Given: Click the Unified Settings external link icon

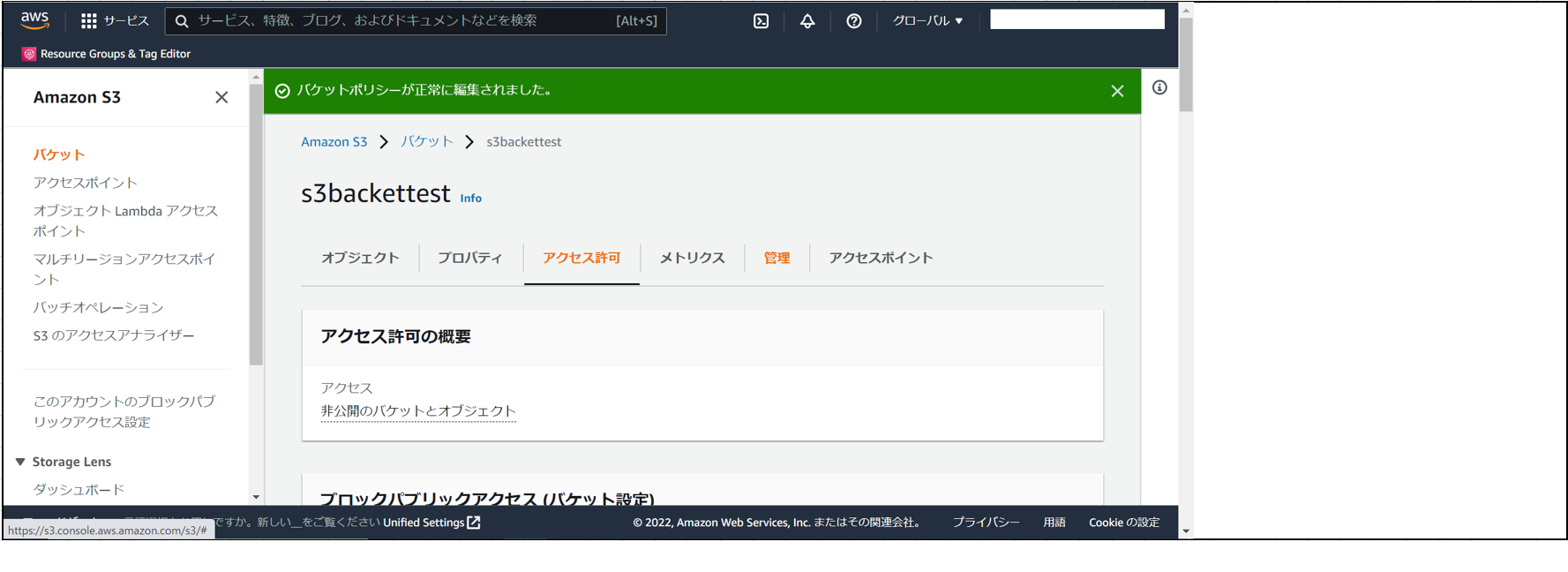Looking at the screenshot, I should click(474, 523).
